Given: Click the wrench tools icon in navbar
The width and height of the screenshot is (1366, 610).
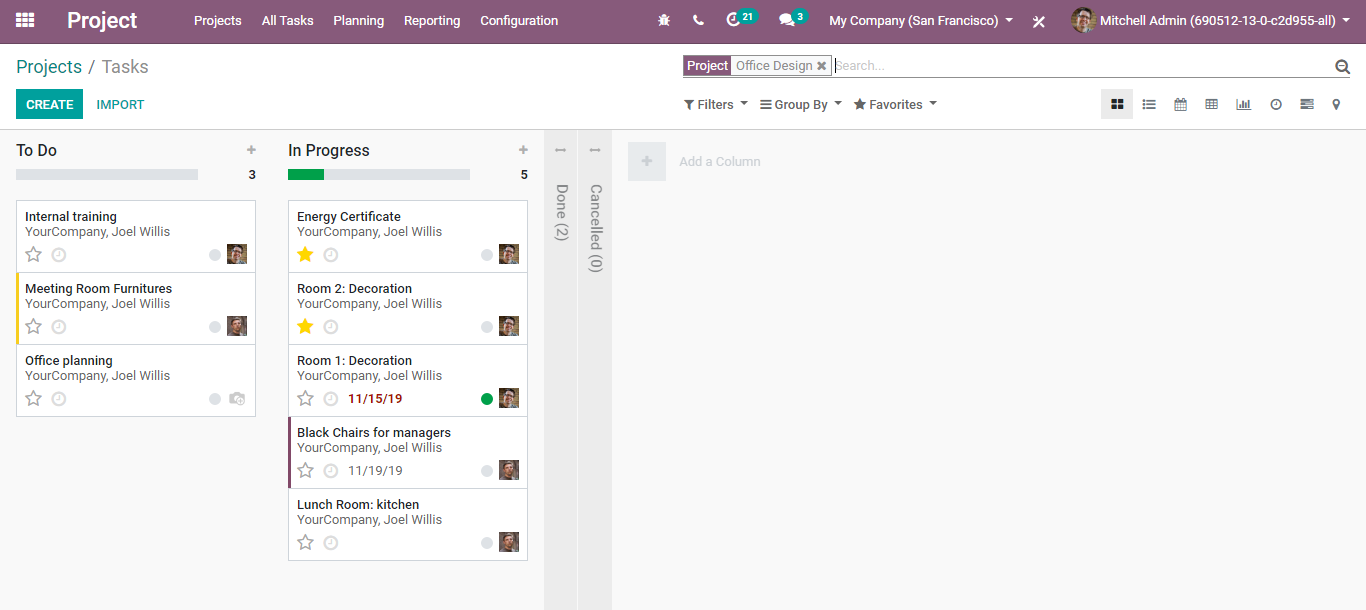Looking at the screenshot, I should pos(1039,21).
